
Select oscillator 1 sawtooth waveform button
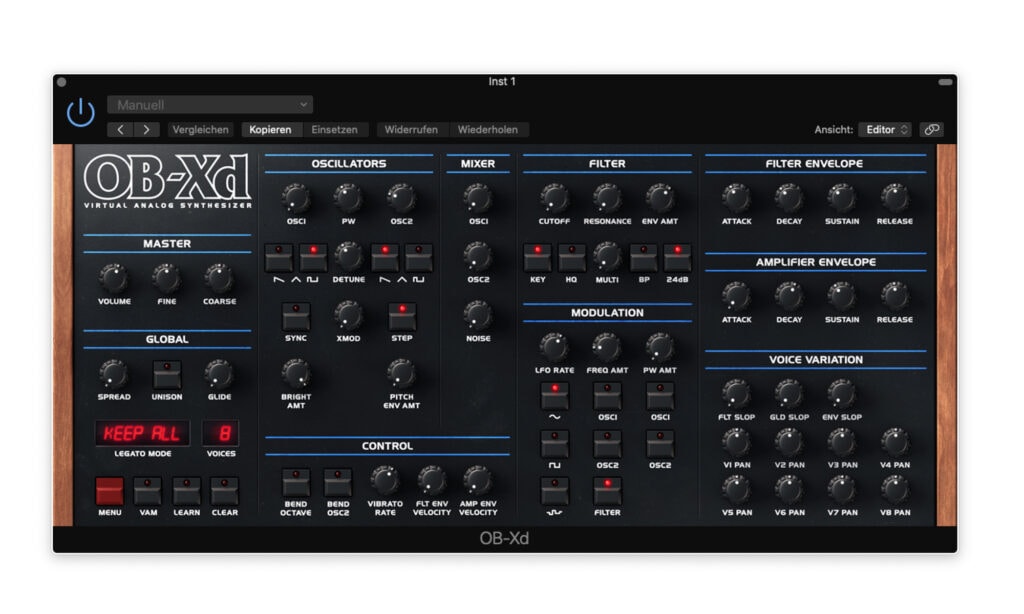point(279,258)
